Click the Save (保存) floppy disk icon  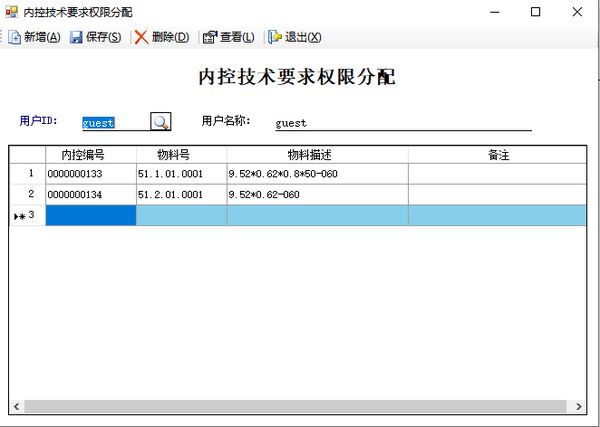point(76,37)
